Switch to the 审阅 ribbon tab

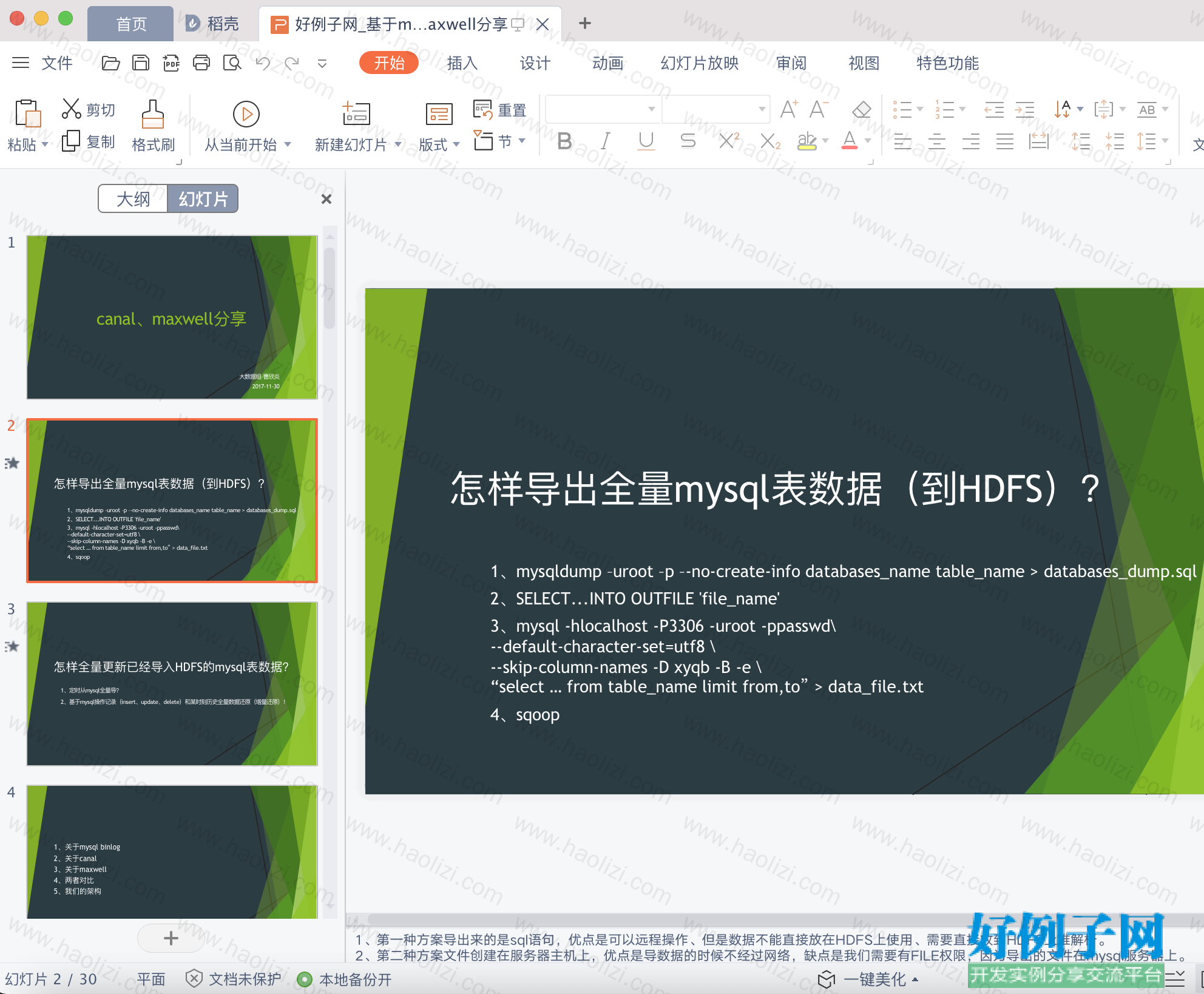pyautogui.click(x=791, y=63)
